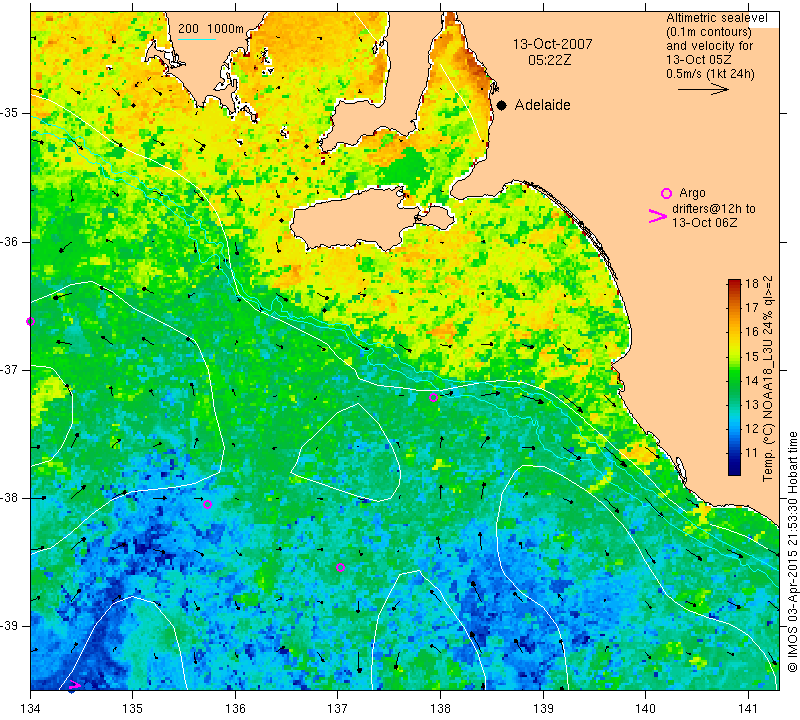Click the vertical 'Temp. (°C) NOAA18_L3U' label
Viewport: 800px width, 720px height.
[x=768, y=378]
